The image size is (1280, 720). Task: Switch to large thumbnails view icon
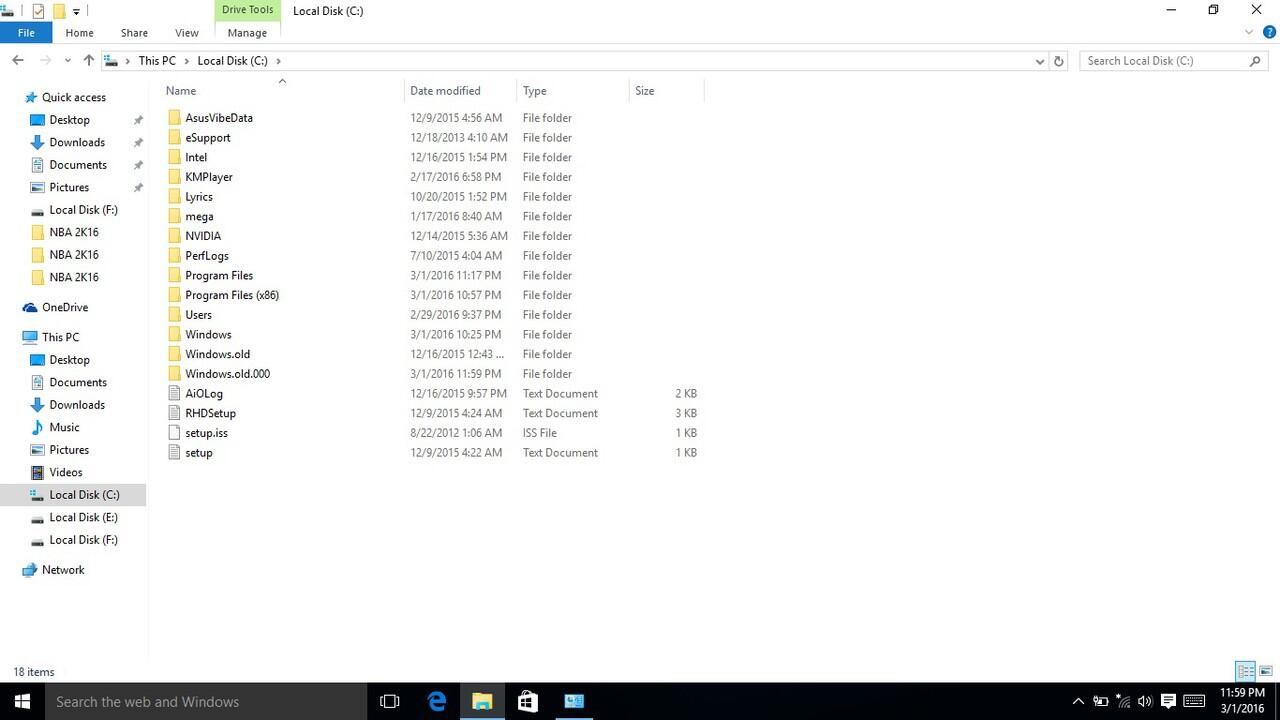click(x=1266, y=671)
